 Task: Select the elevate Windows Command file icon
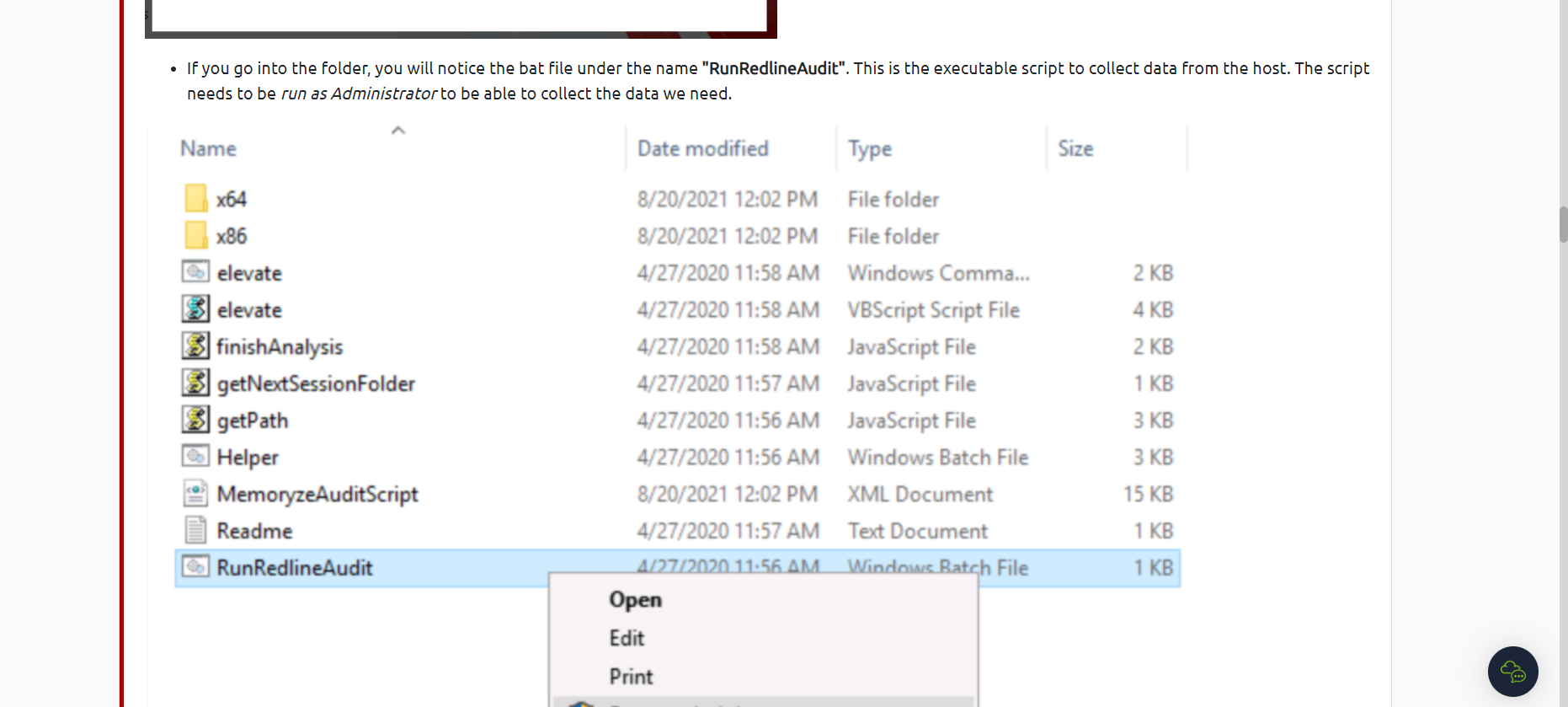pos(195,272)
